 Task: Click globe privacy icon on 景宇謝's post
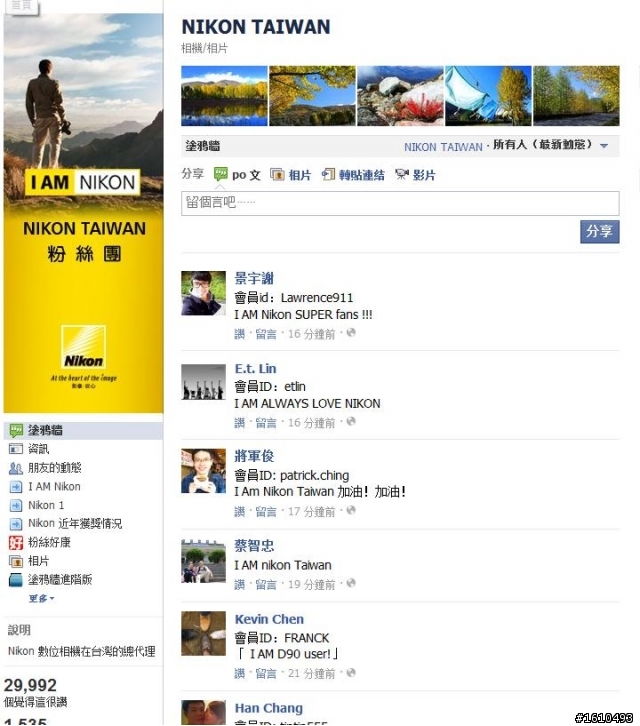(x=351, y=332)
